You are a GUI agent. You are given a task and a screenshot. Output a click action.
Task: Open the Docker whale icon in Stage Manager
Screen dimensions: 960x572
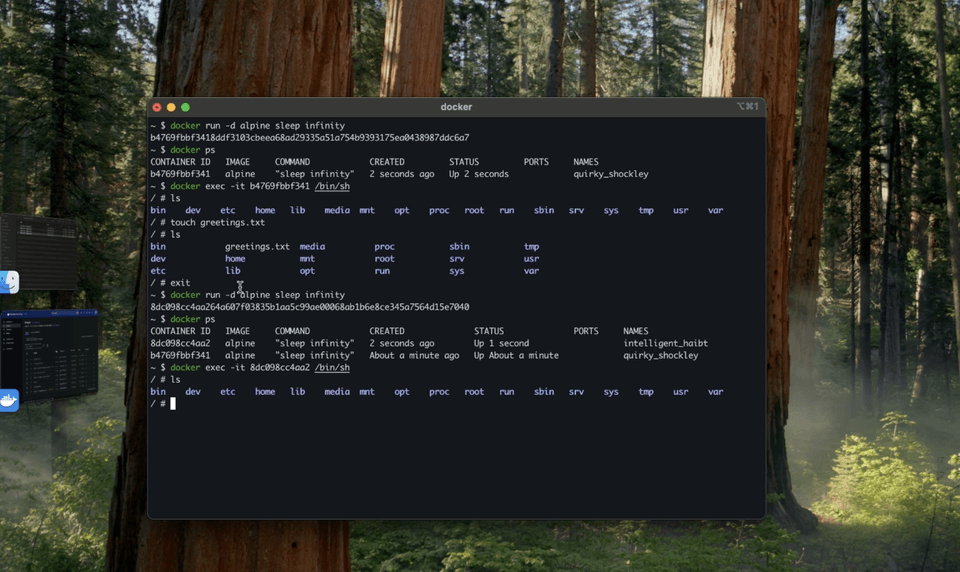point(9,401)
